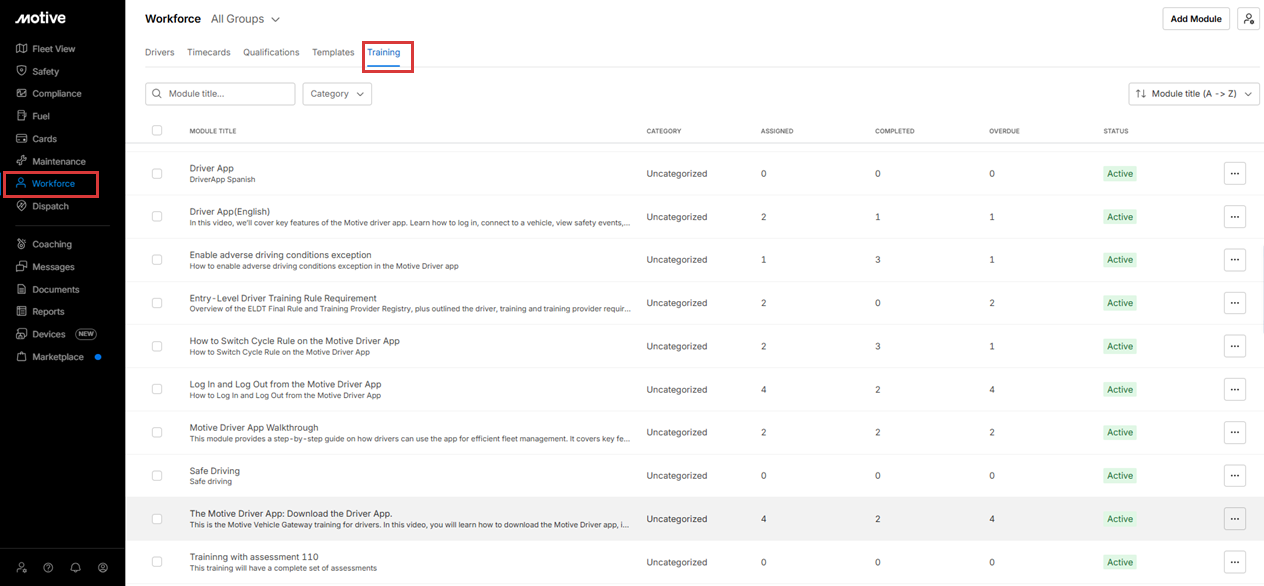
Task: Open Dispatch from the sidebar icon
Action: pyautogui.click(x=22, y=206)
